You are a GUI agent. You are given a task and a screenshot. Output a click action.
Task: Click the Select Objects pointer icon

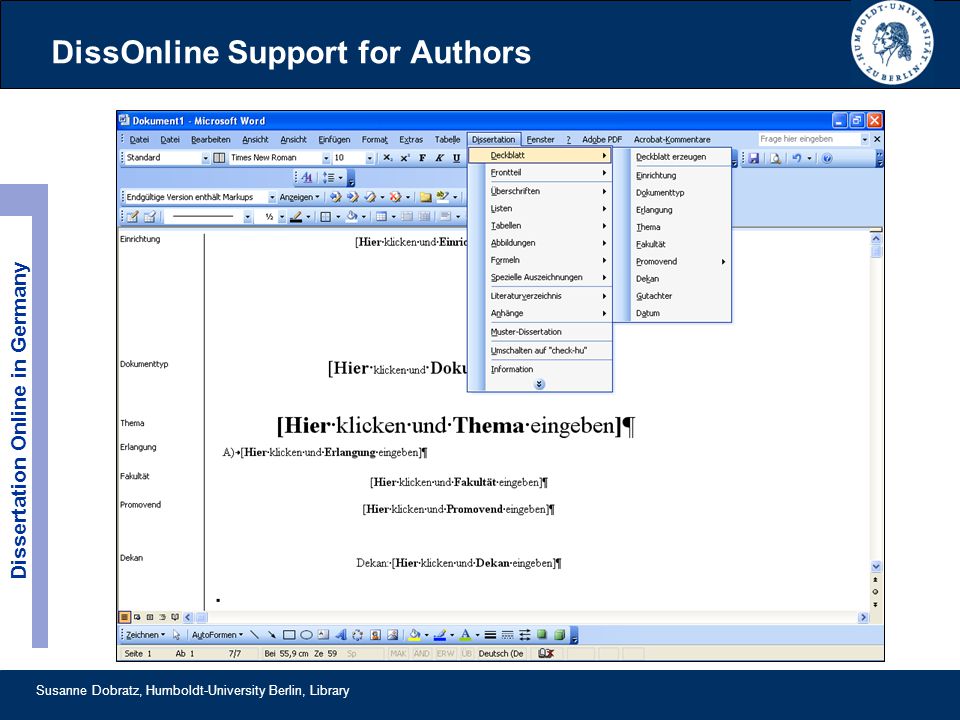coord(176,635)
